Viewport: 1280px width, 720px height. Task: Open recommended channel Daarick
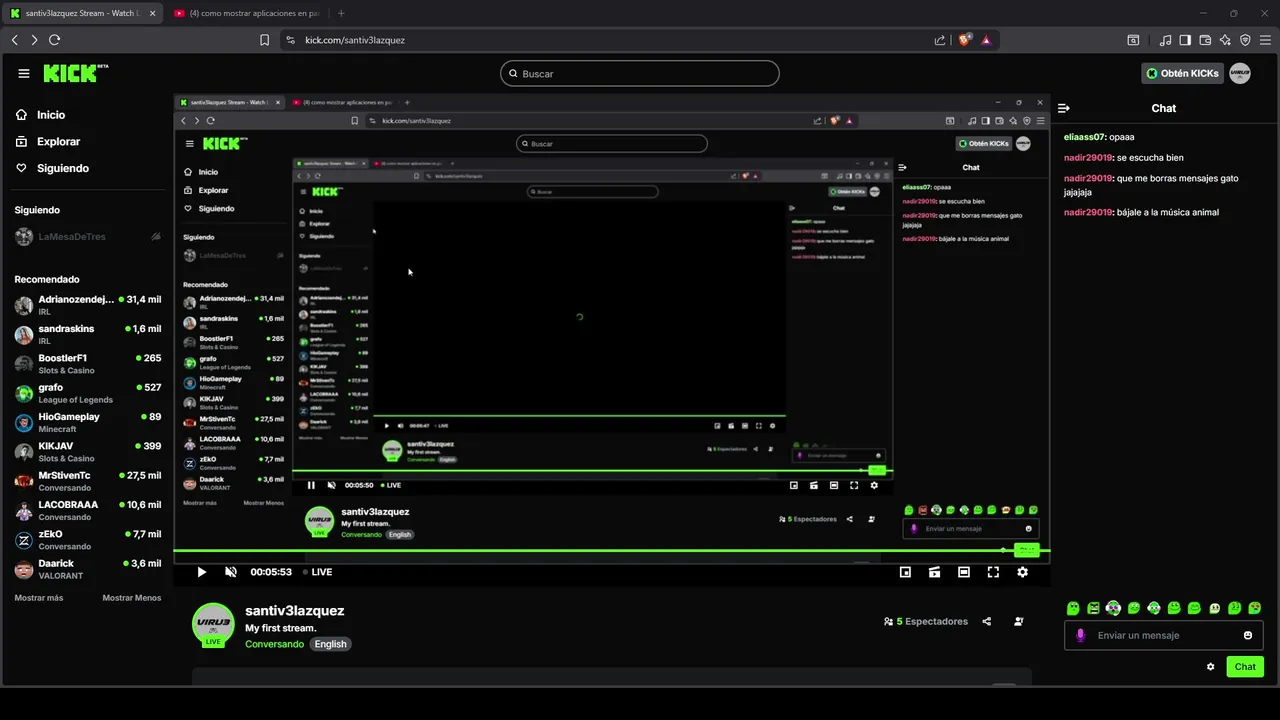pos(88,569)
